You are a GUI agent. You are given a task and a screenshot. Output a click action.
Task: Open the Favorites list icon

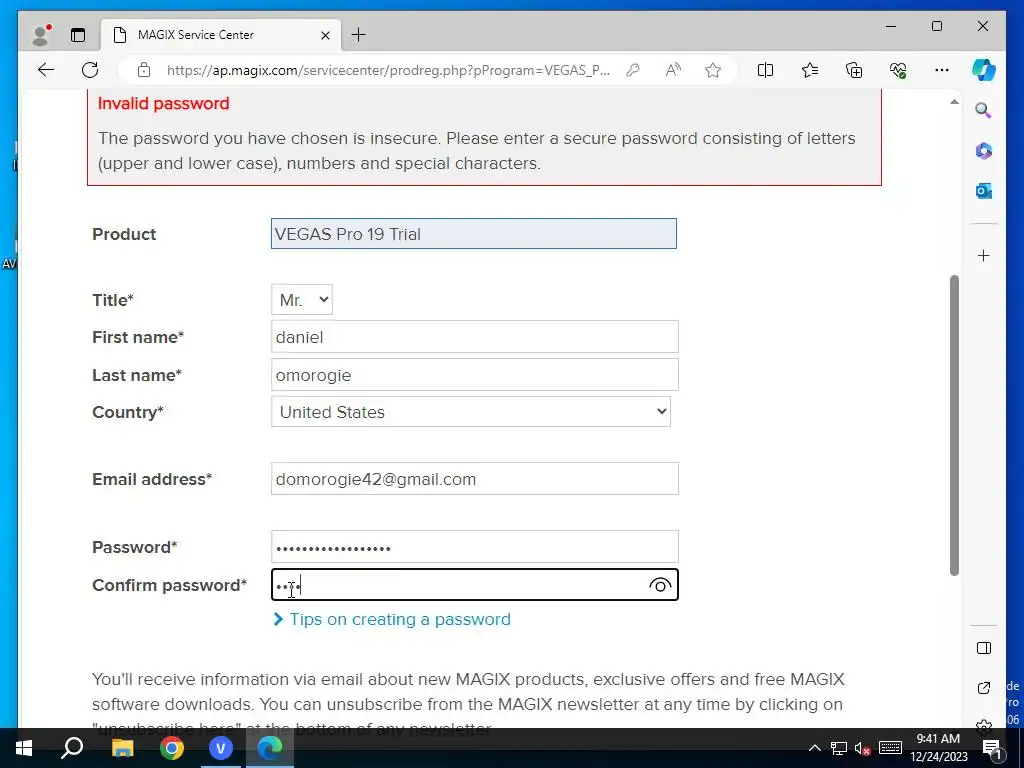[x=810, y=70]
